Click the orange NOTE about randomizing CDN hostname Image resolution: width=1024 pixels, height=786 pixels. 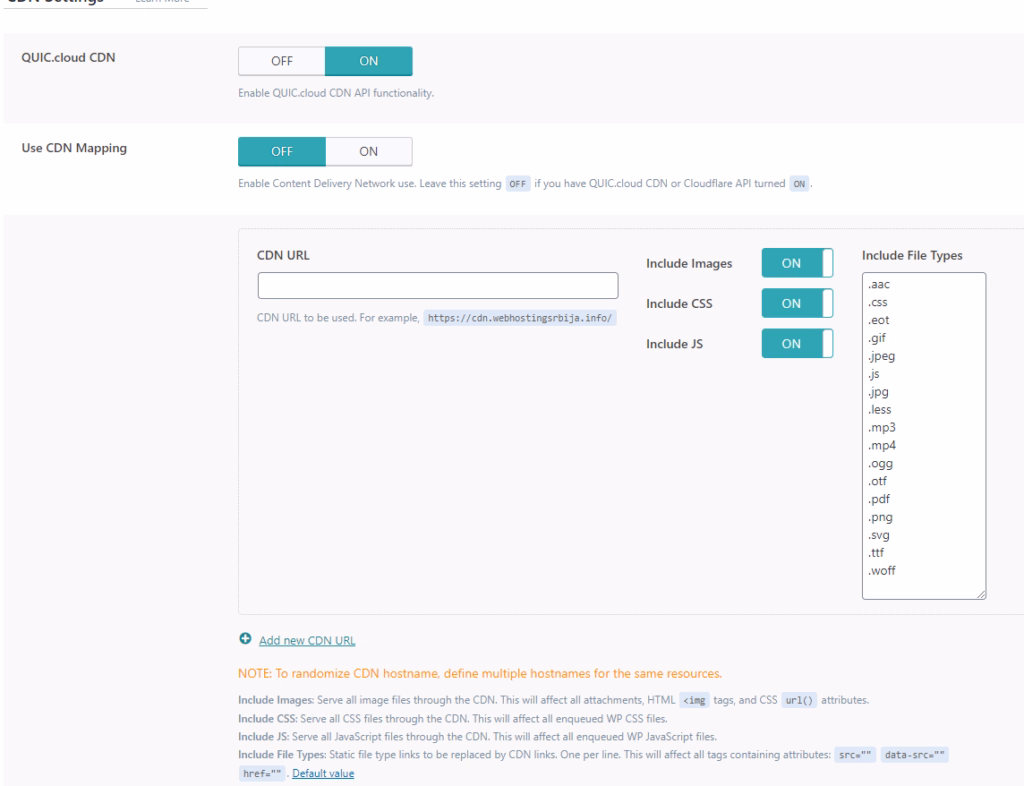click(480, 673)
